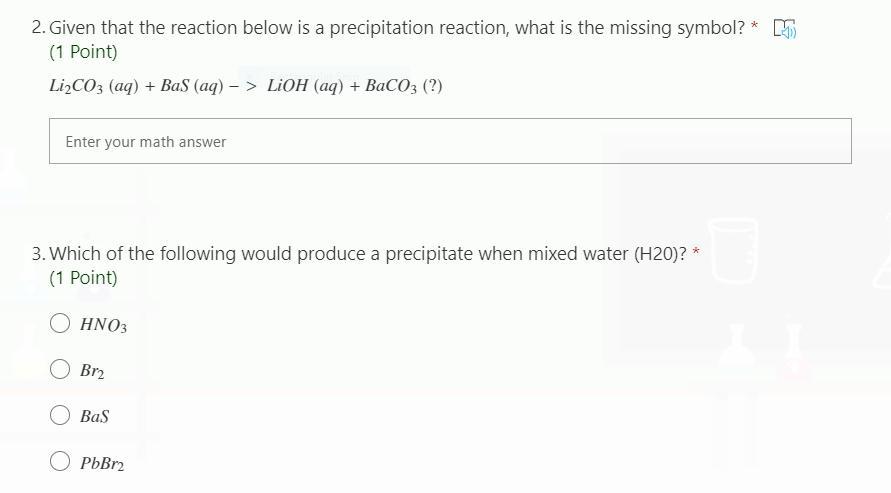Click the 'Enter your math answer' field
Image resolution: width=891 pixels, height=493 pixels.
coord(450,142)
